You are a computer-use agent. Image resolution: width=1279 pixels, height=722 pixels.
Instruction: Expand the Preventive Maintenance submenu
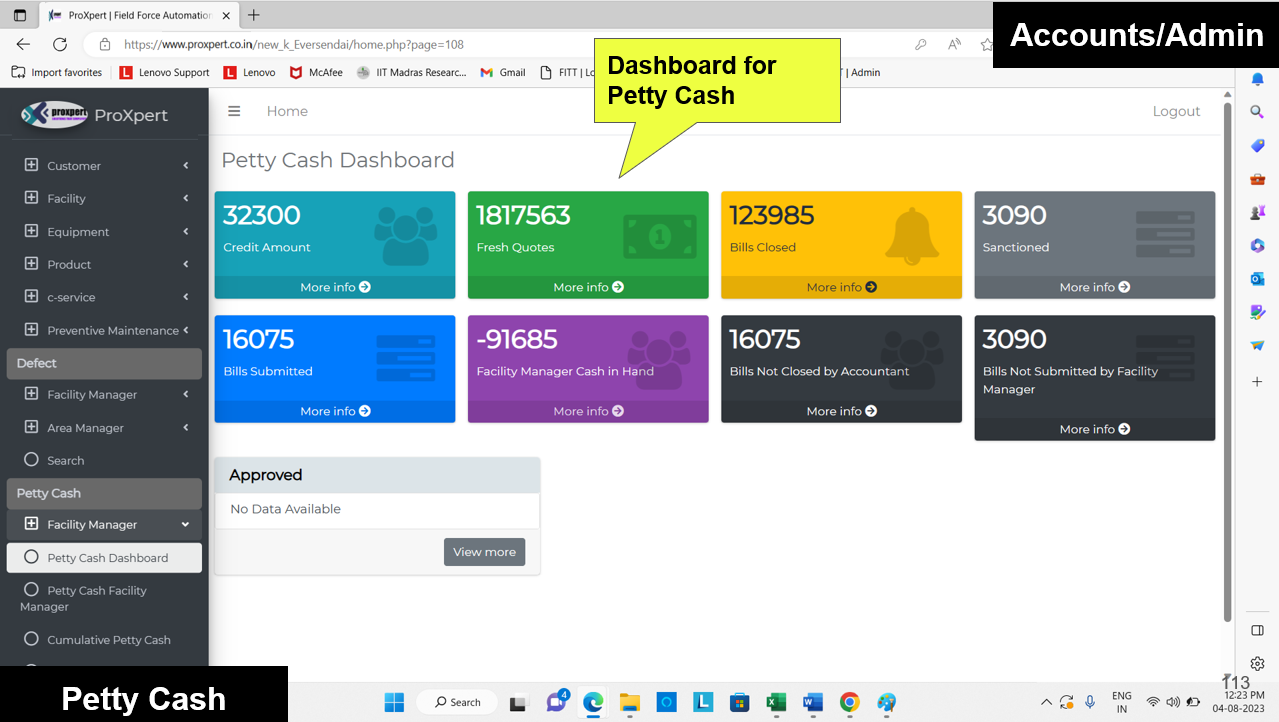point(186,330)
